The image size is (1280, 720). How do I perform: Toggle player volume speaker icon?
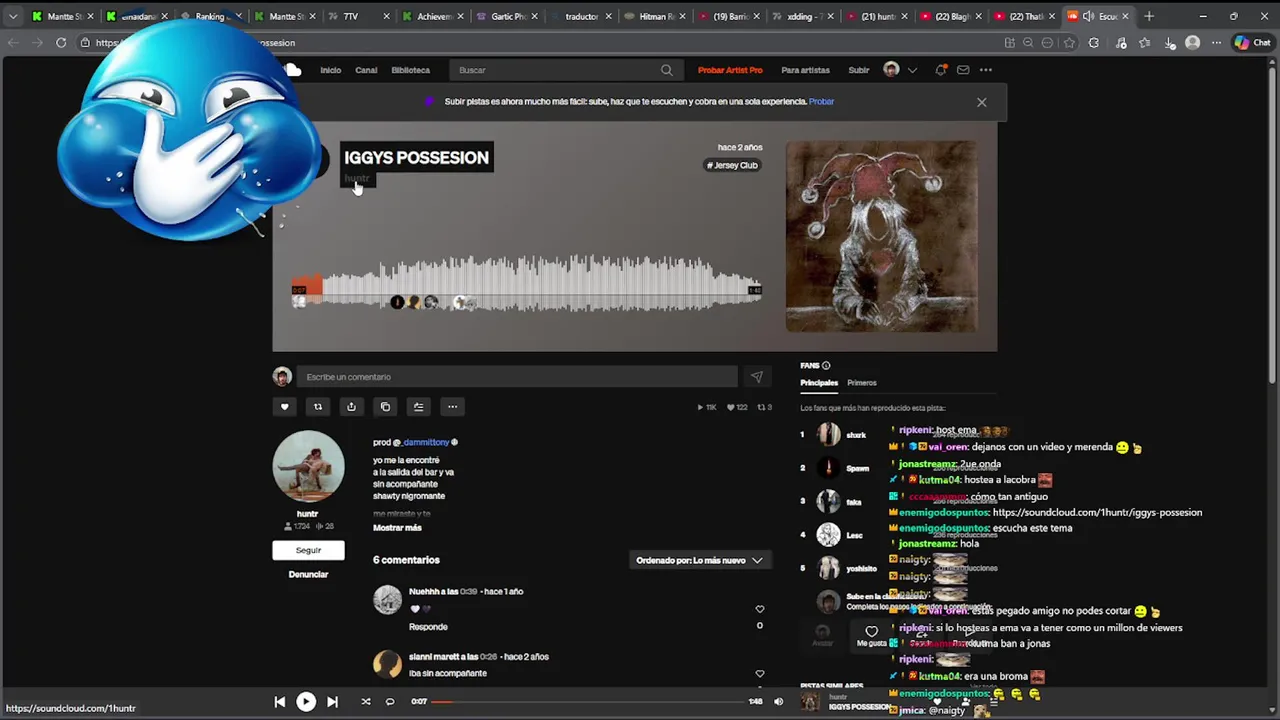coord(779,702)
